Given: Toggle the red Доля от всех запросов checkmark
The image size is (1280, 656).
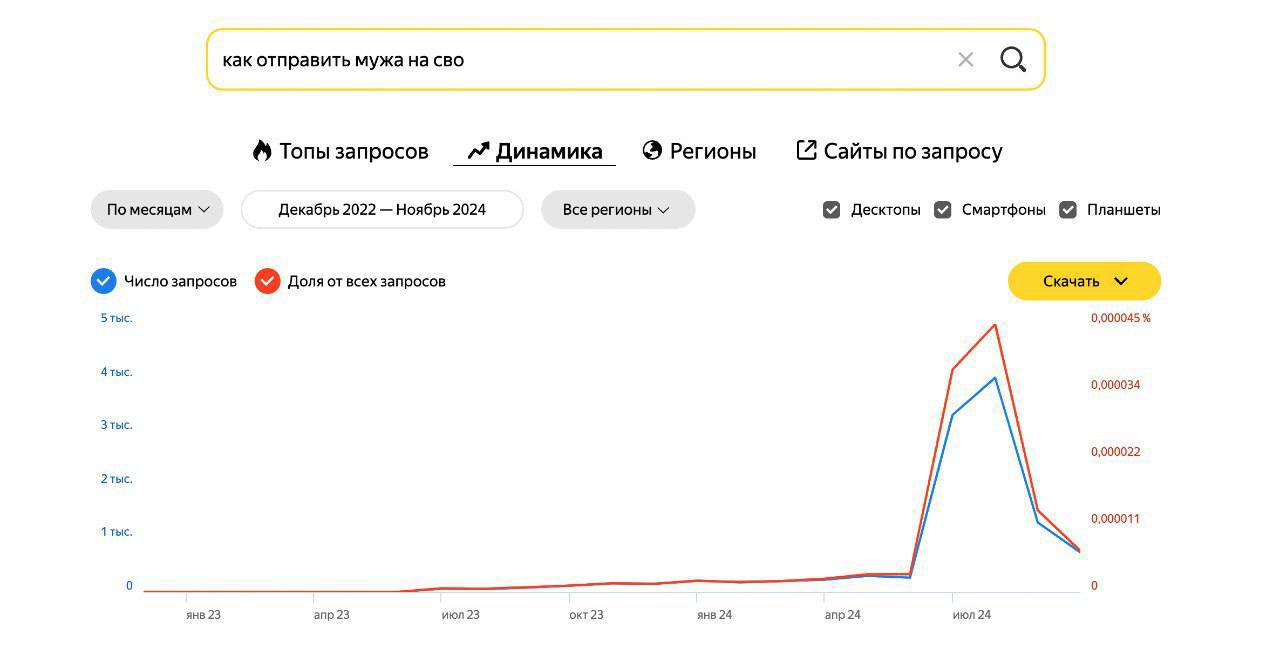Looking at the screenshot, I should 267,281.
